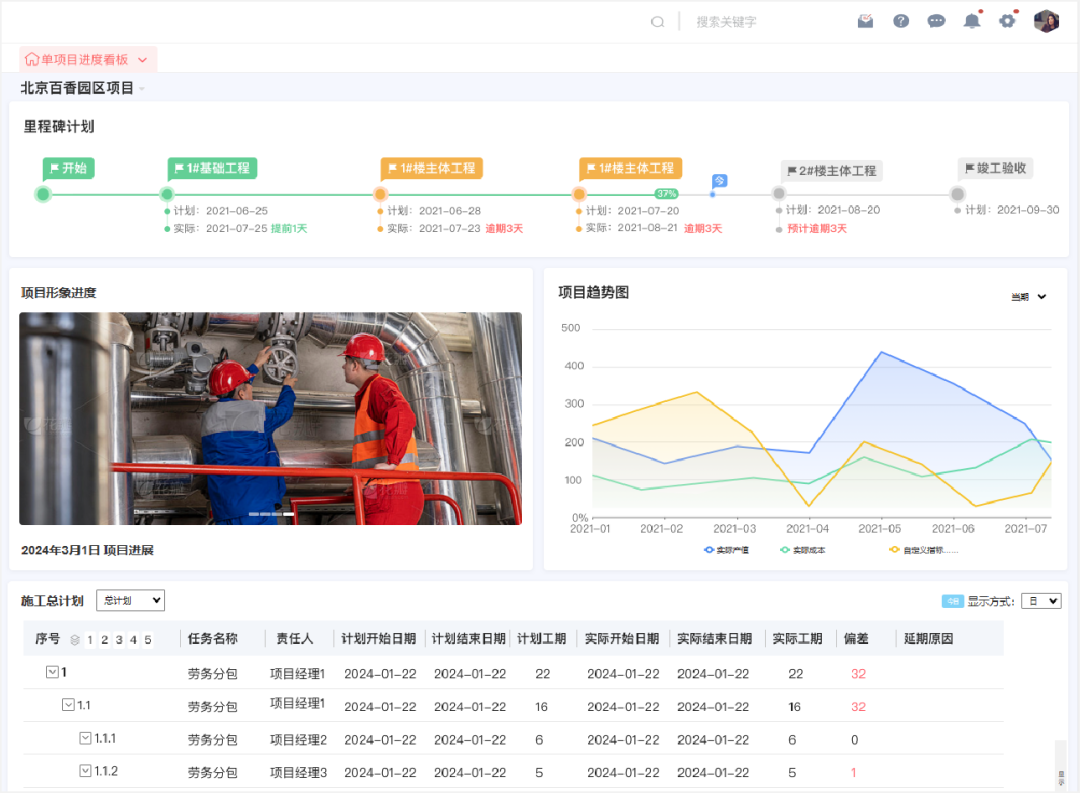Open the mail inbox icon
This screenshot has width=1080, height=793.
[865, 21]
